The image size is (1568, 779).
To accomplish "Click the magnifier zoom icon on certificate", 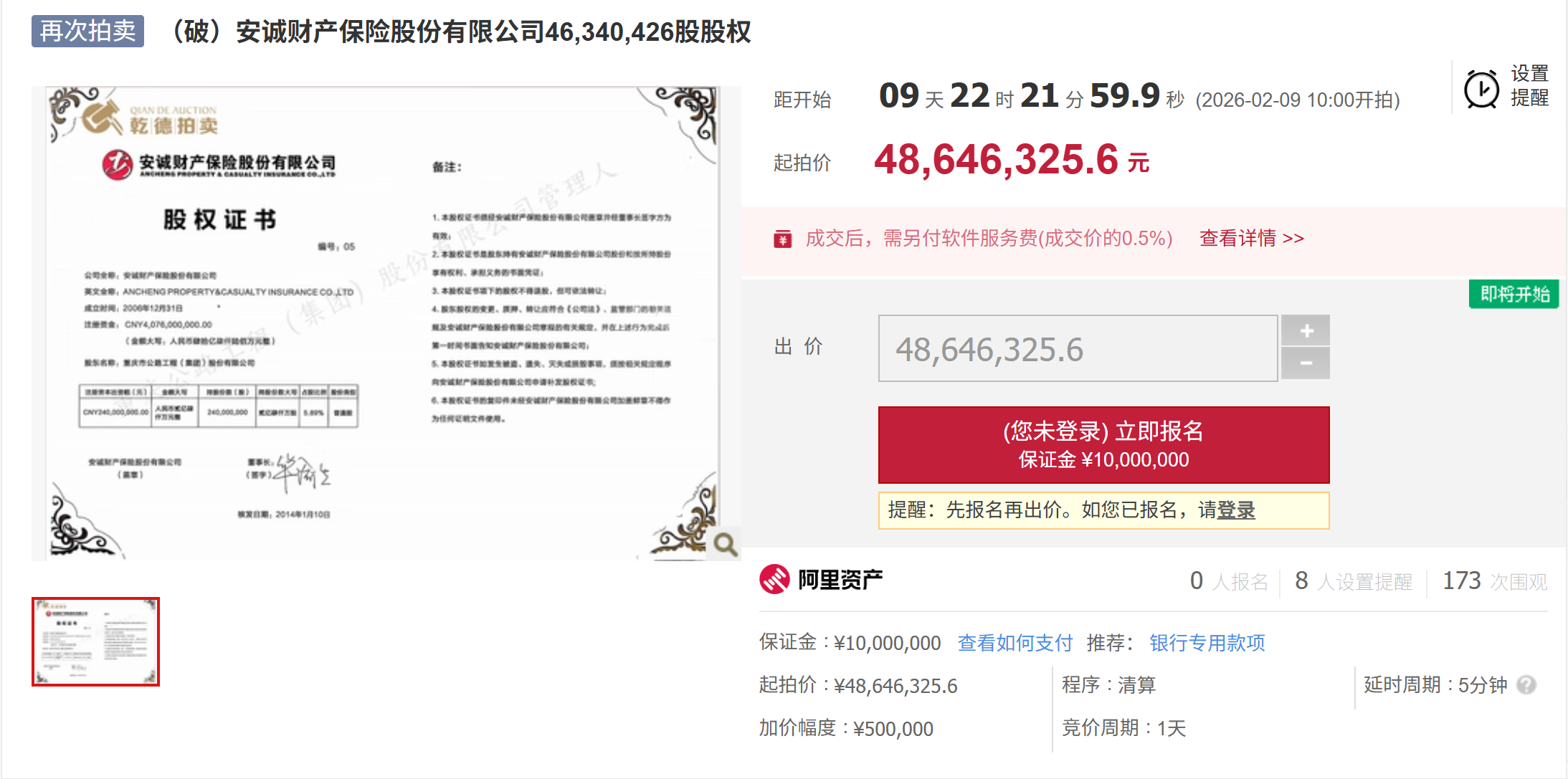I will [725, 545].
